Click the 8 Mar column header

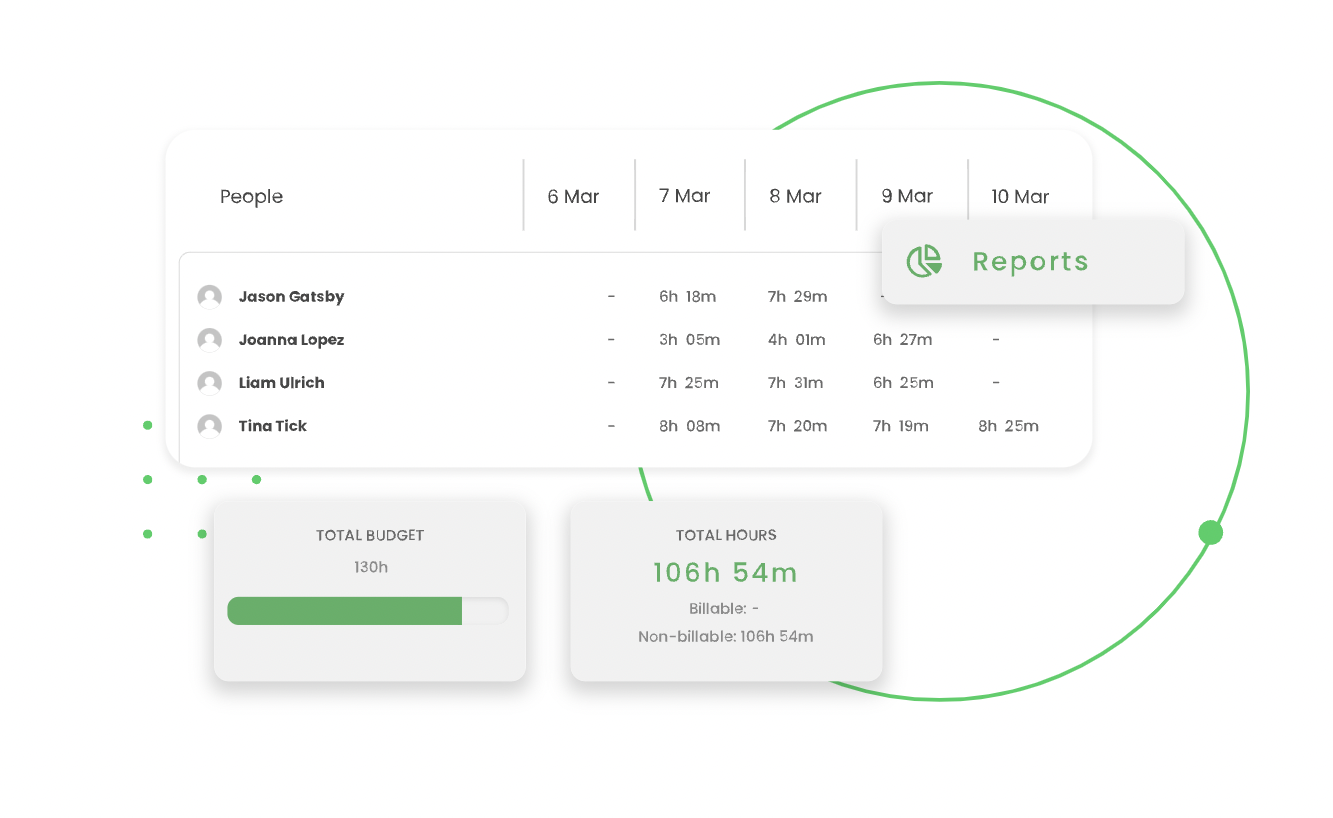click(795, 197)
